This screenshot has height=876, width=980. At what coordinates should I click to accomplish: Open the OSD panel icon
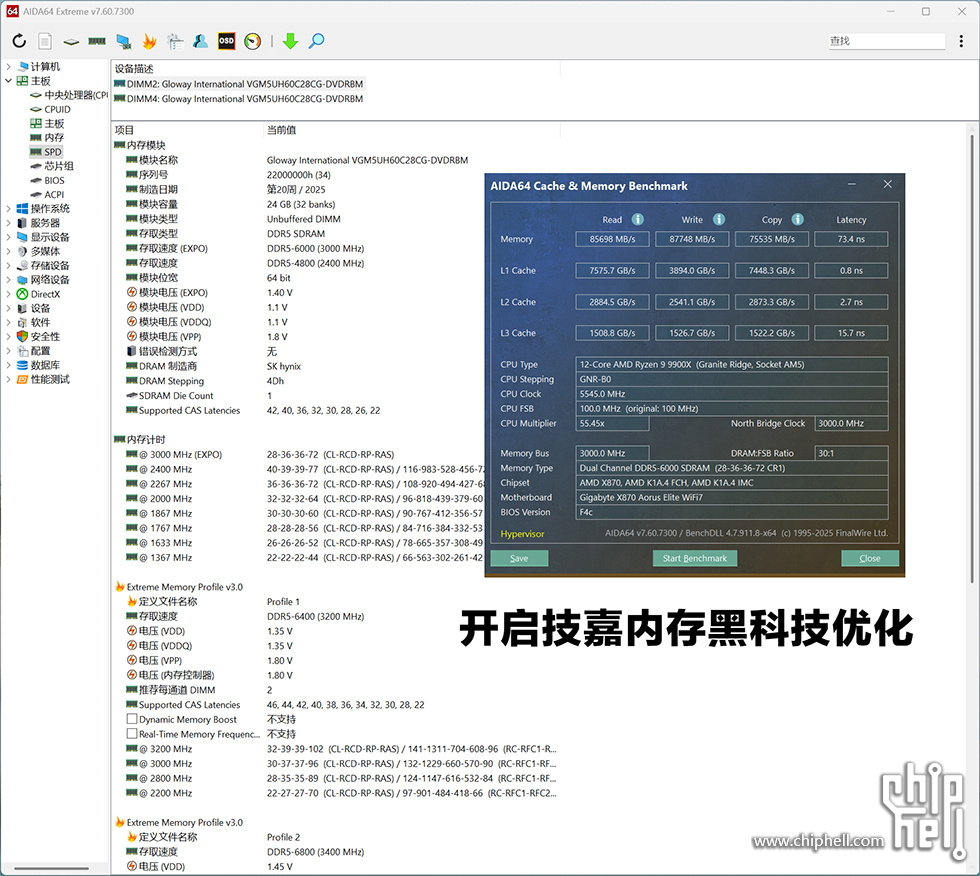[x=226, y=41]
